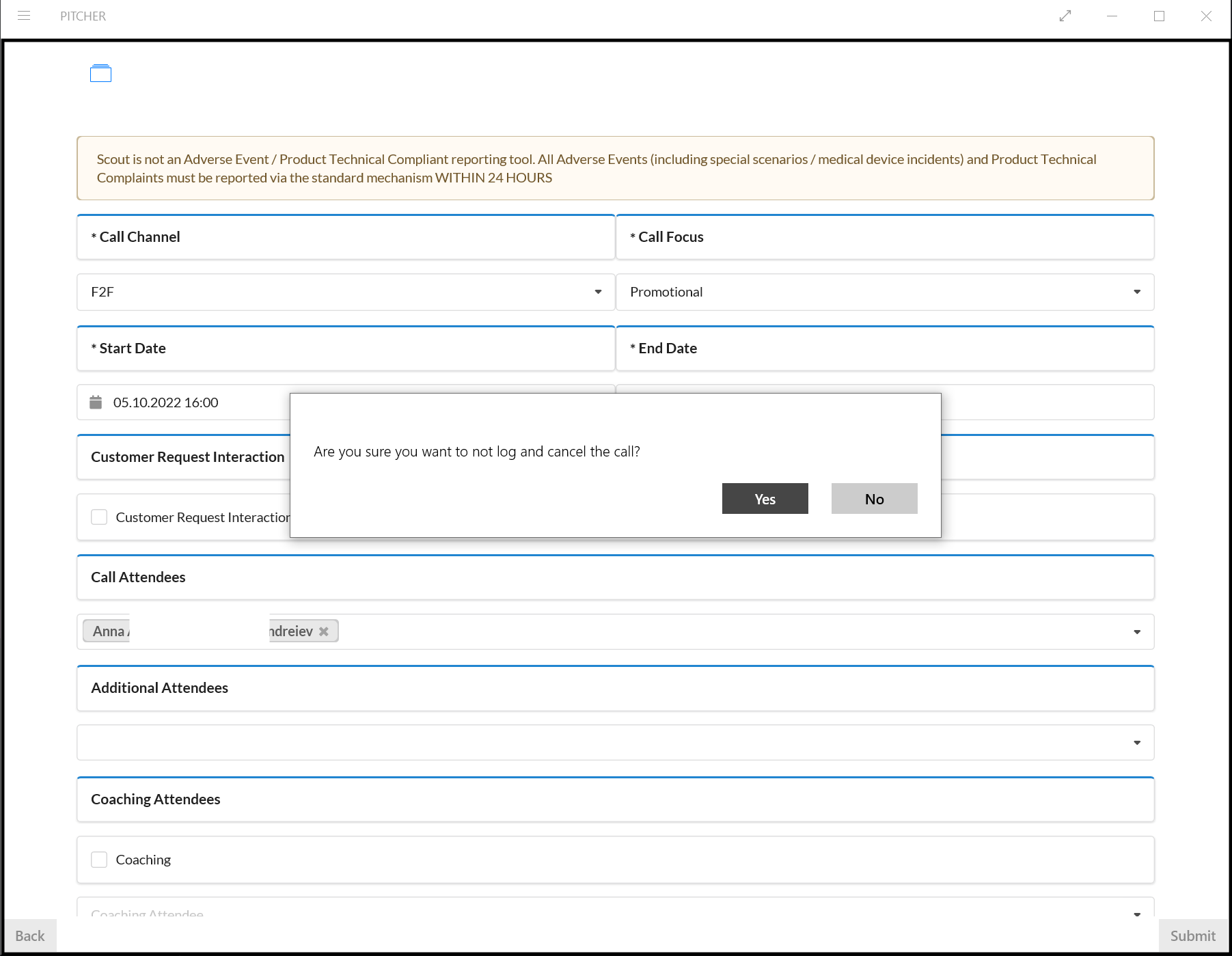Click the Start Date value 05.10.2022 16:00

tap(165, 402)
